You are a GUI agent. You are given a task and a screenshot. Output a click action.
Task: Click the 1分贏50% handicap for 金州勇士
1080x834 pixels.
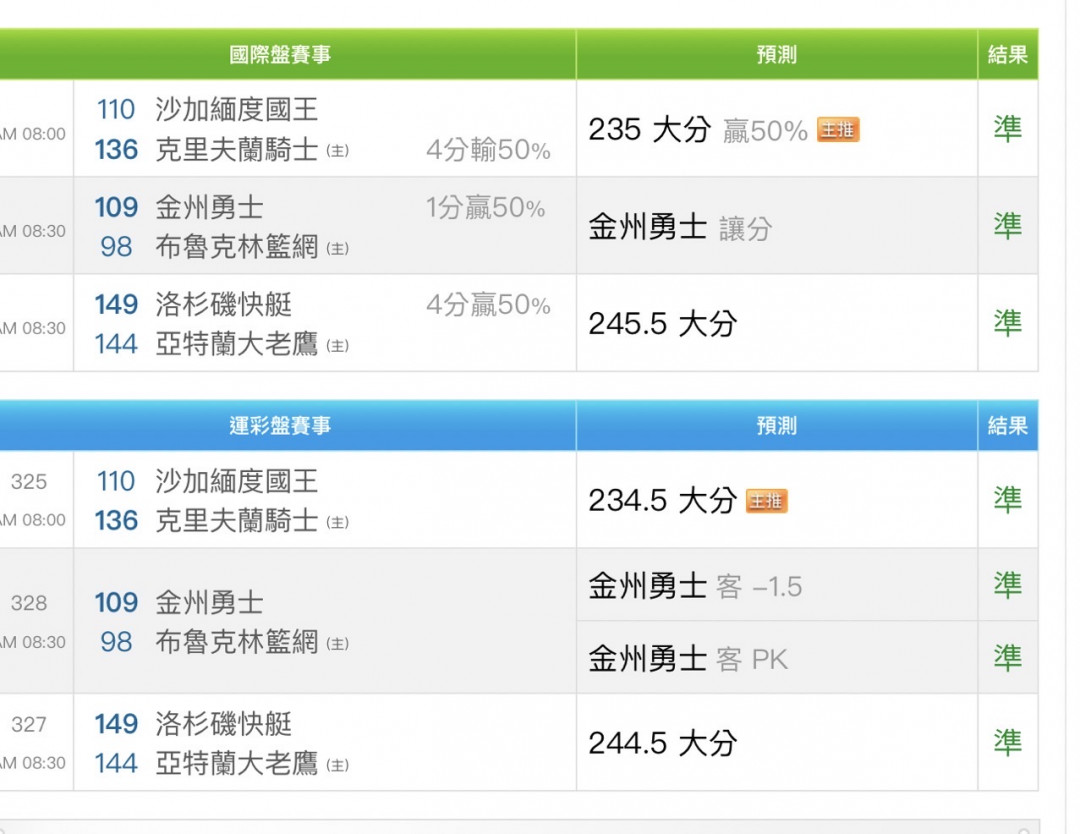(x=485, y=208)
